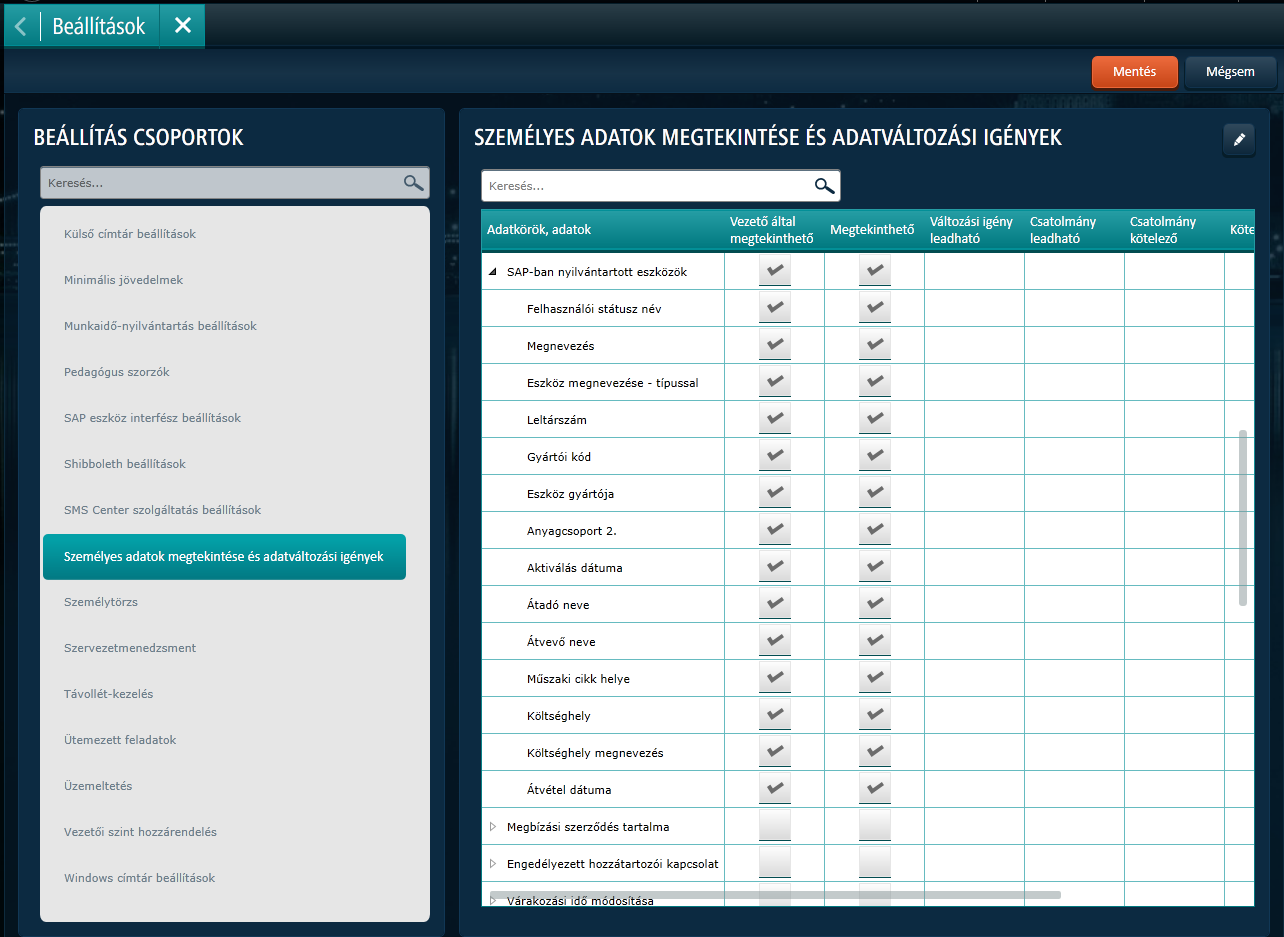Toggle Leltárszám 'Megtekinthető' checkbox
This screenshot has width=1284, height=937.
coord(874,420)
